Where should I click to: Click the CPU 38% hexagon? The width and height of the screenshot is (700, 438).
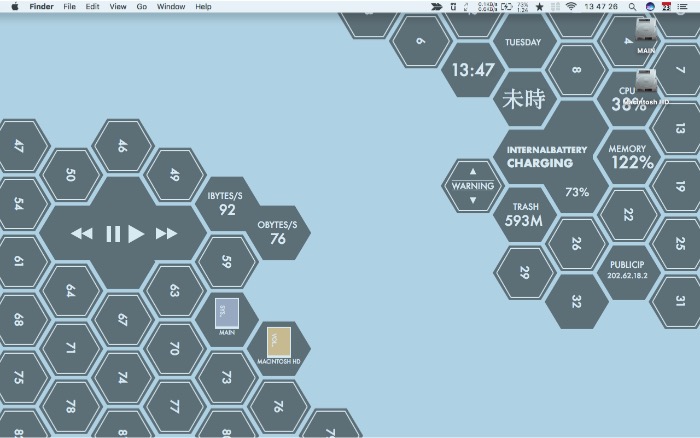pos(628,99)
